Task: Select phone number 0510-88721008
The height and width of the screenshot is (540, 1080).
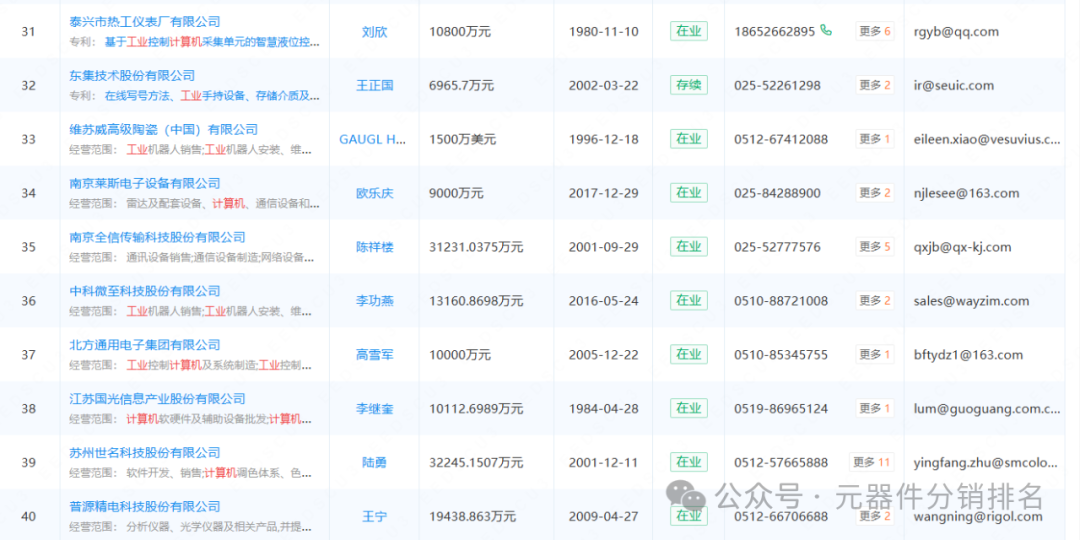Action: [x=781, y=301]
